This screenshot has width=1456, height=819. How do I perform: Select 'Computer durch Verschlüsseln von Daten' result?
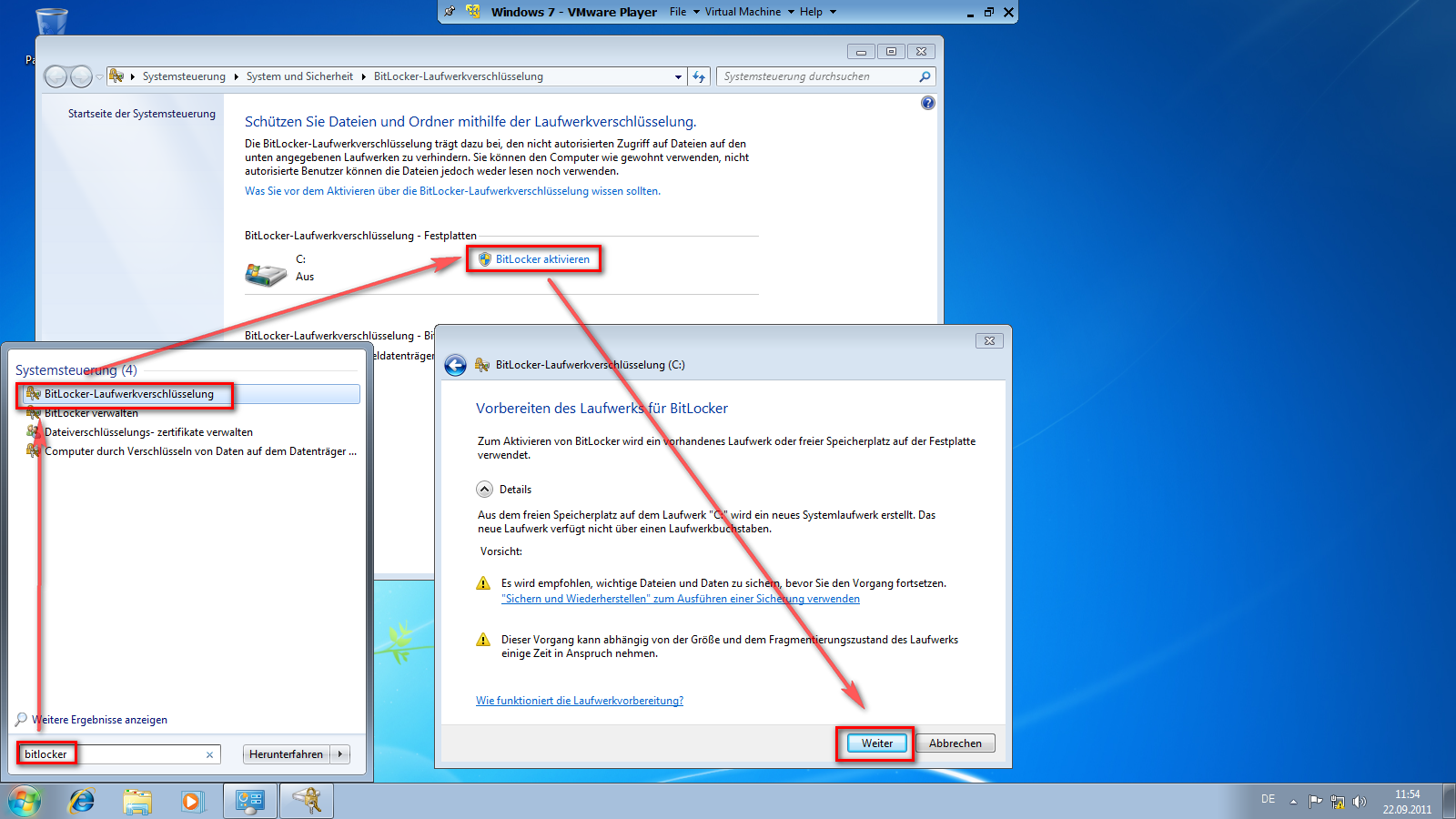click(x=200, y=451)
